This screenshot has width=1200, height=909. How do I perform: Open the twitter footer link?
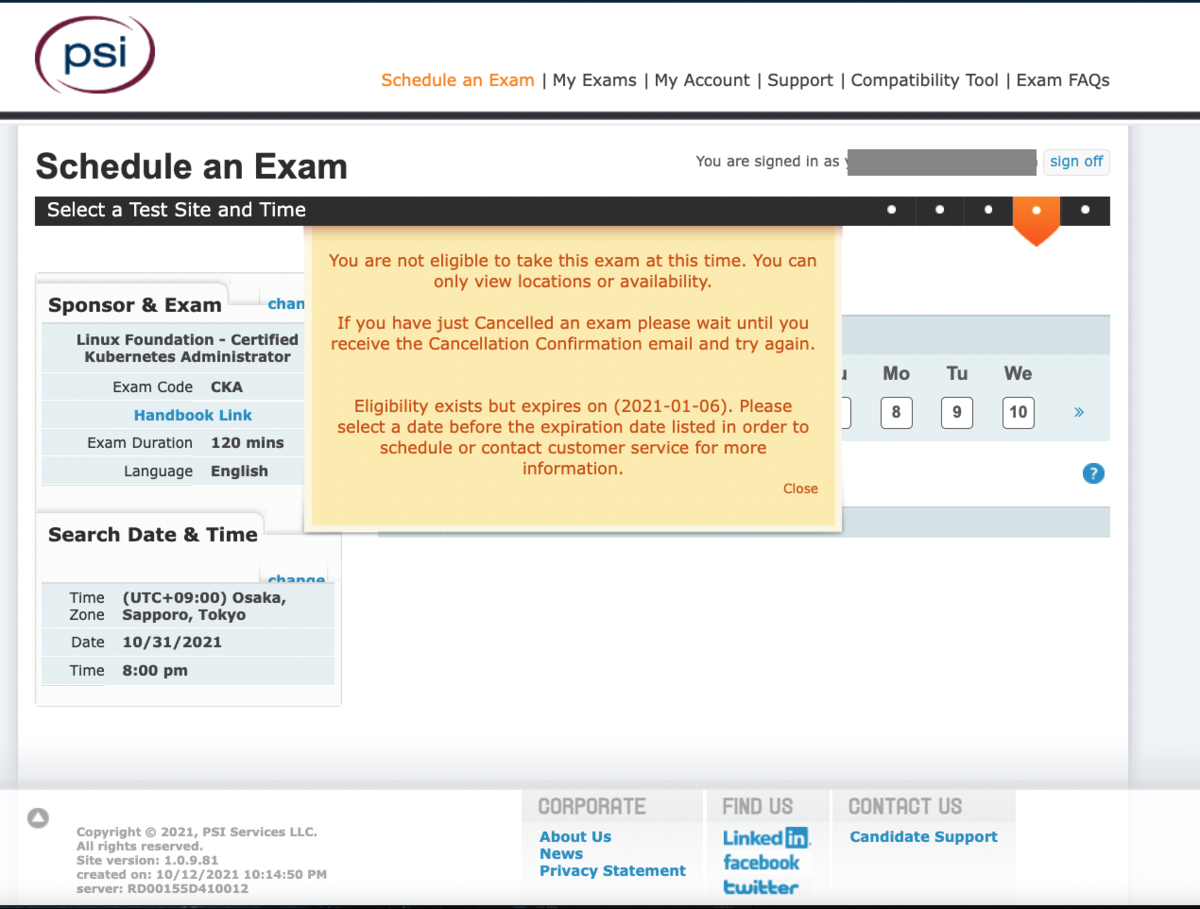point(761,887)
